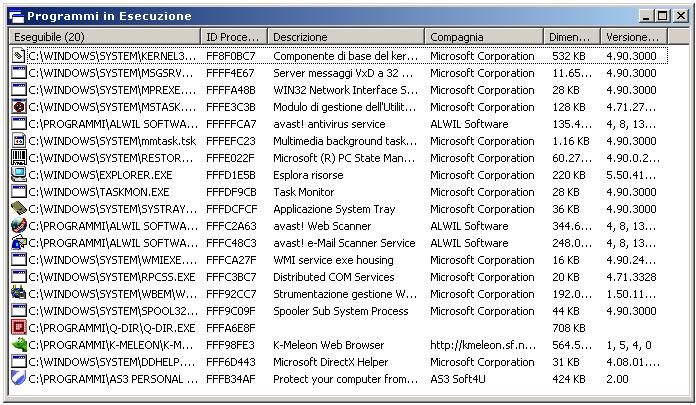The height and width of the screenshot is (405, 696).
Task: Click the RESTOR PC State Manager icon
Action: click(x=19, y=158)
